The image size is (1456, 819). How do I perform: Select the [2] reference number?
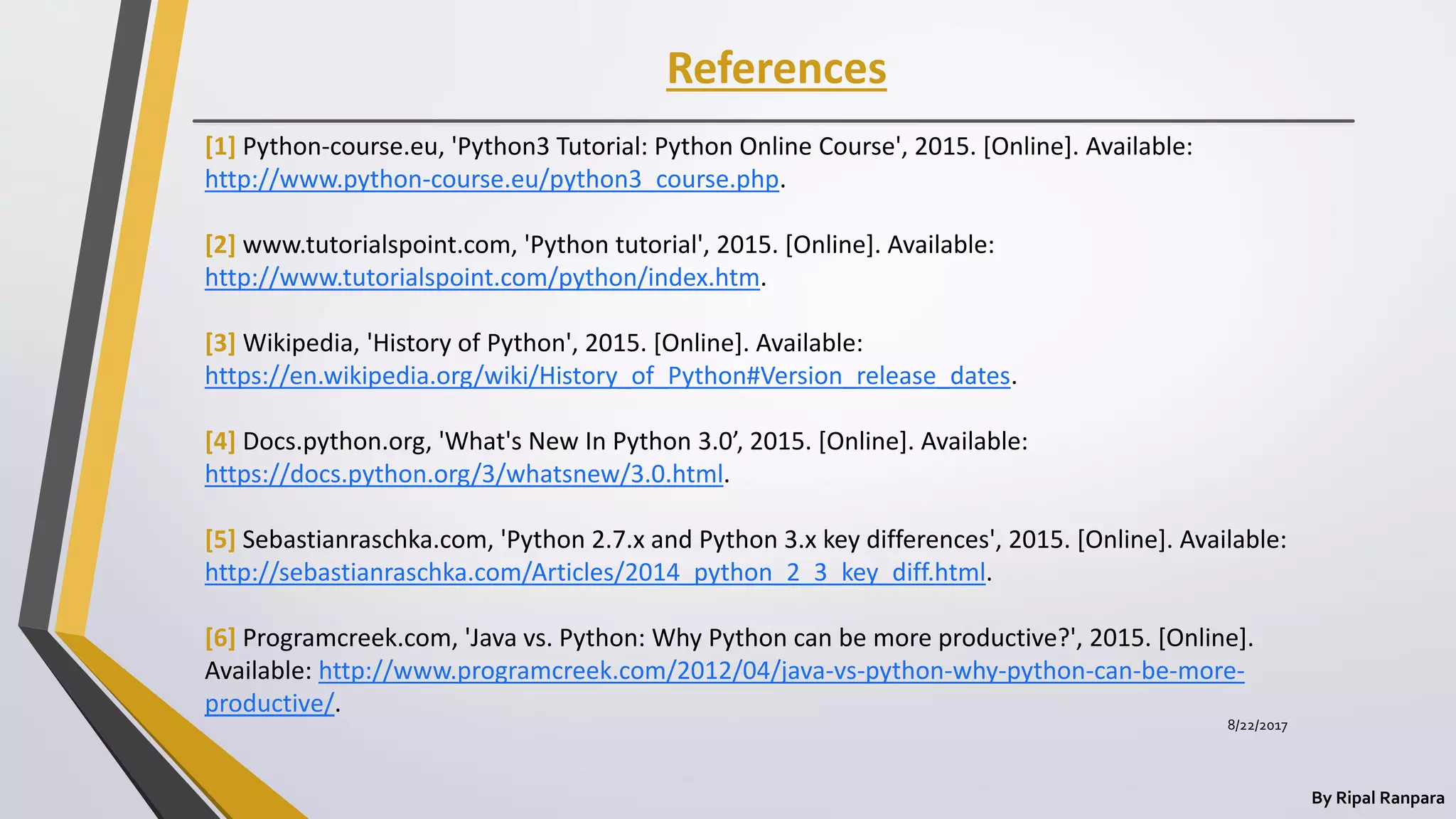220,245
